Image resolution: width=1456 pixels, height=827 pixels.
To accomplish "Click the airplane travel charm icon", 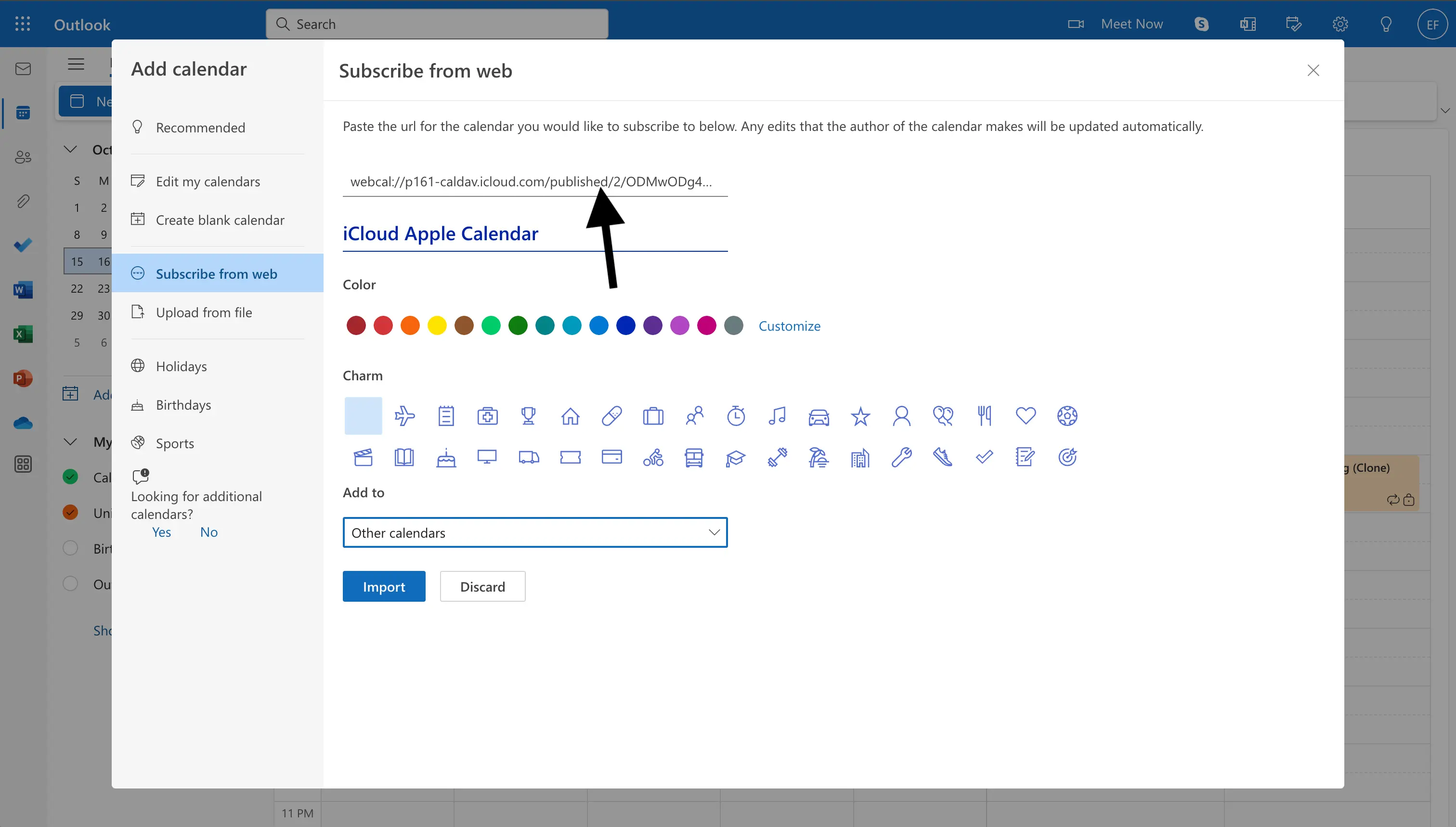I will 404,415.
